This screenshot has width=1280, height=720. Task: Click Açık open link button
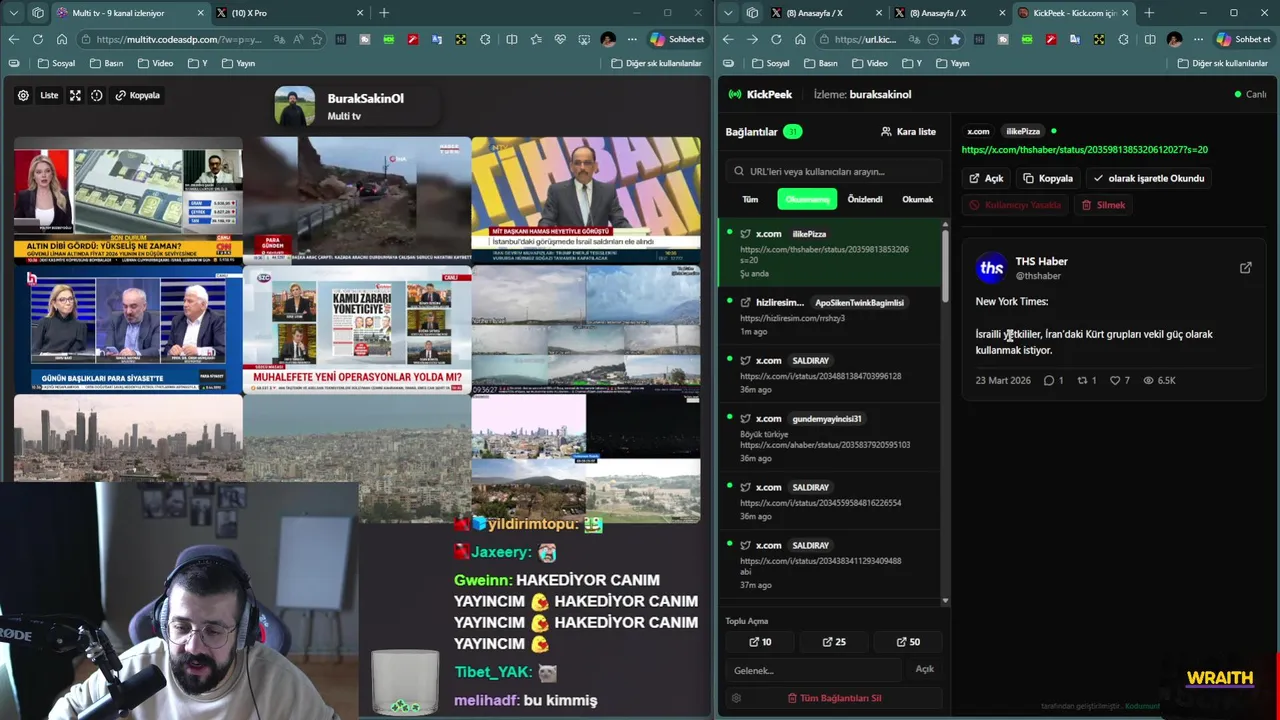[x=986, y=178]
